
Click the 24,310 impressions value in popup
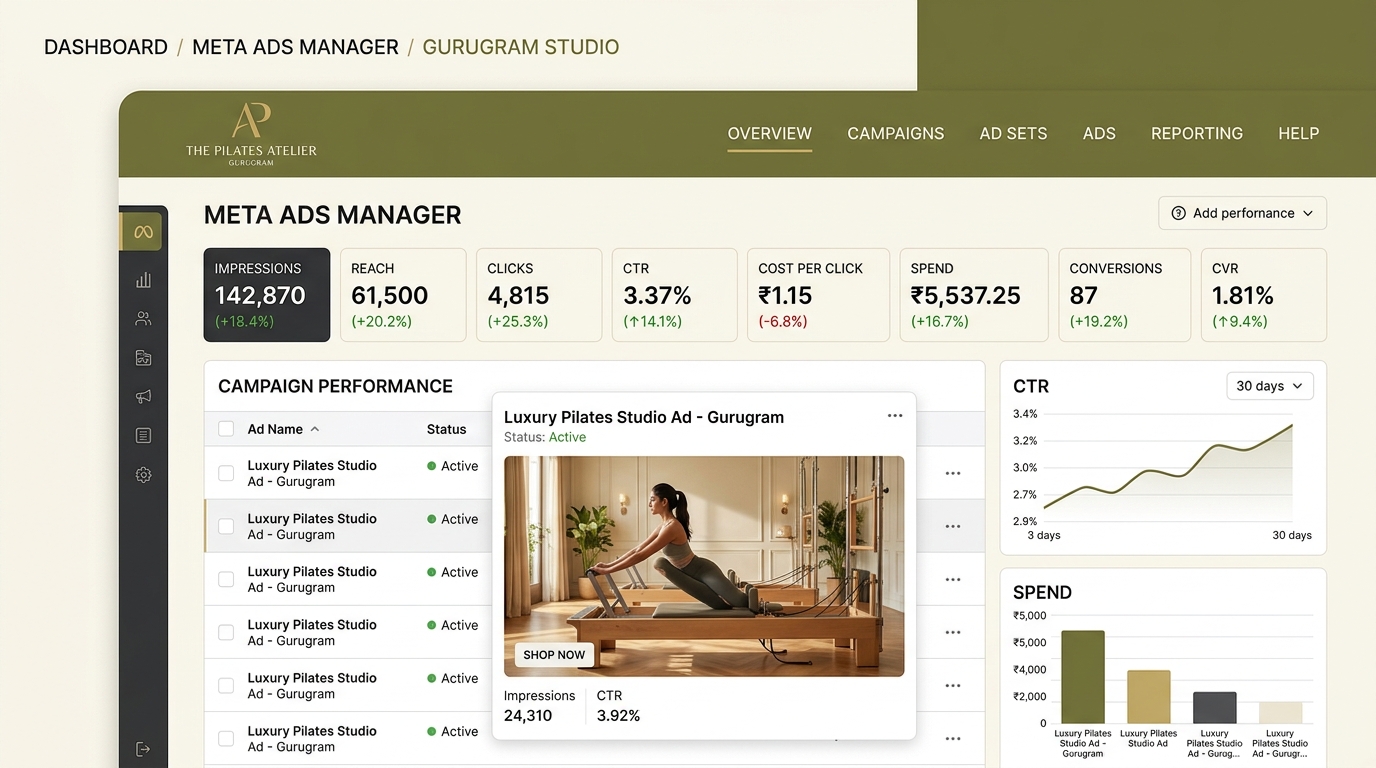pos(528,715)
